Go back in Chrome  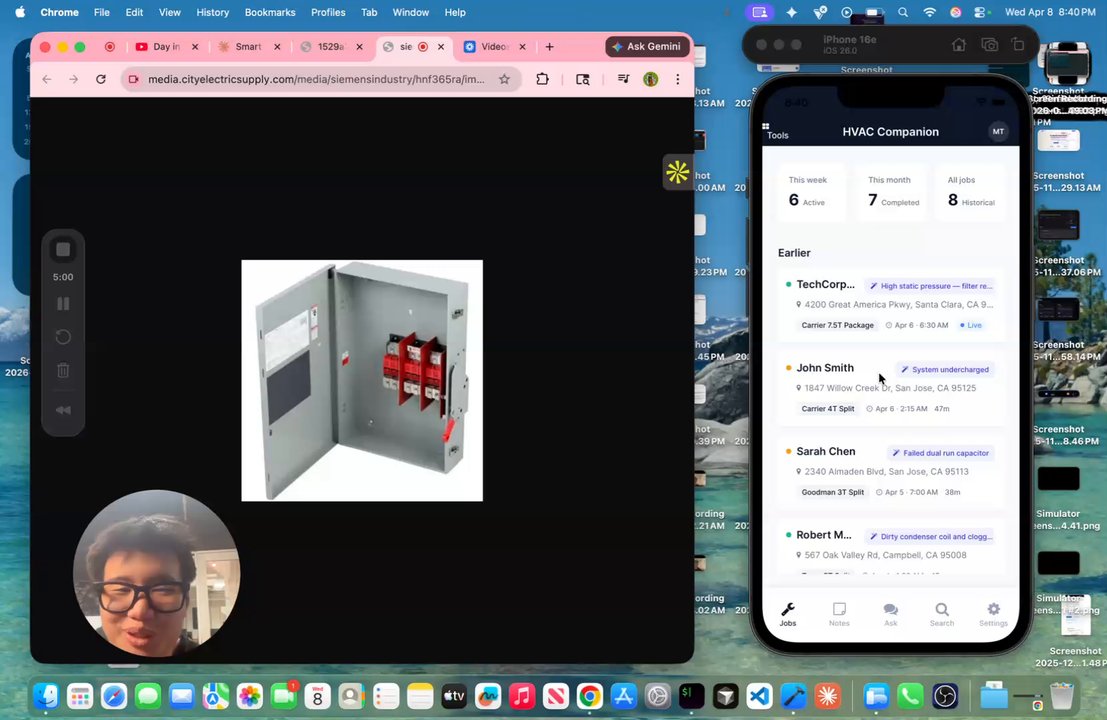coord(47,79)
